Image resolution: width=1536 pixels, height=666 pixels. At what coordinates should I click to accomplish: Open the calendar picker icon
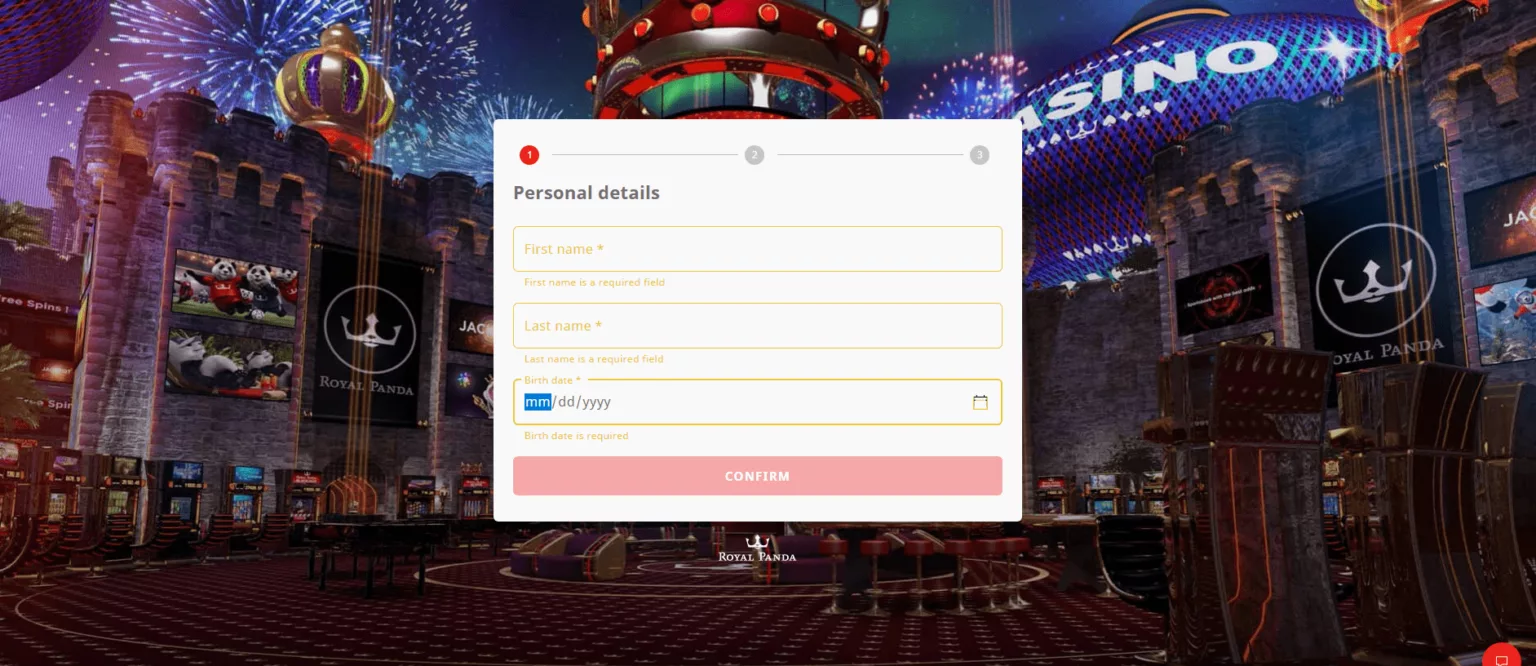980,402
